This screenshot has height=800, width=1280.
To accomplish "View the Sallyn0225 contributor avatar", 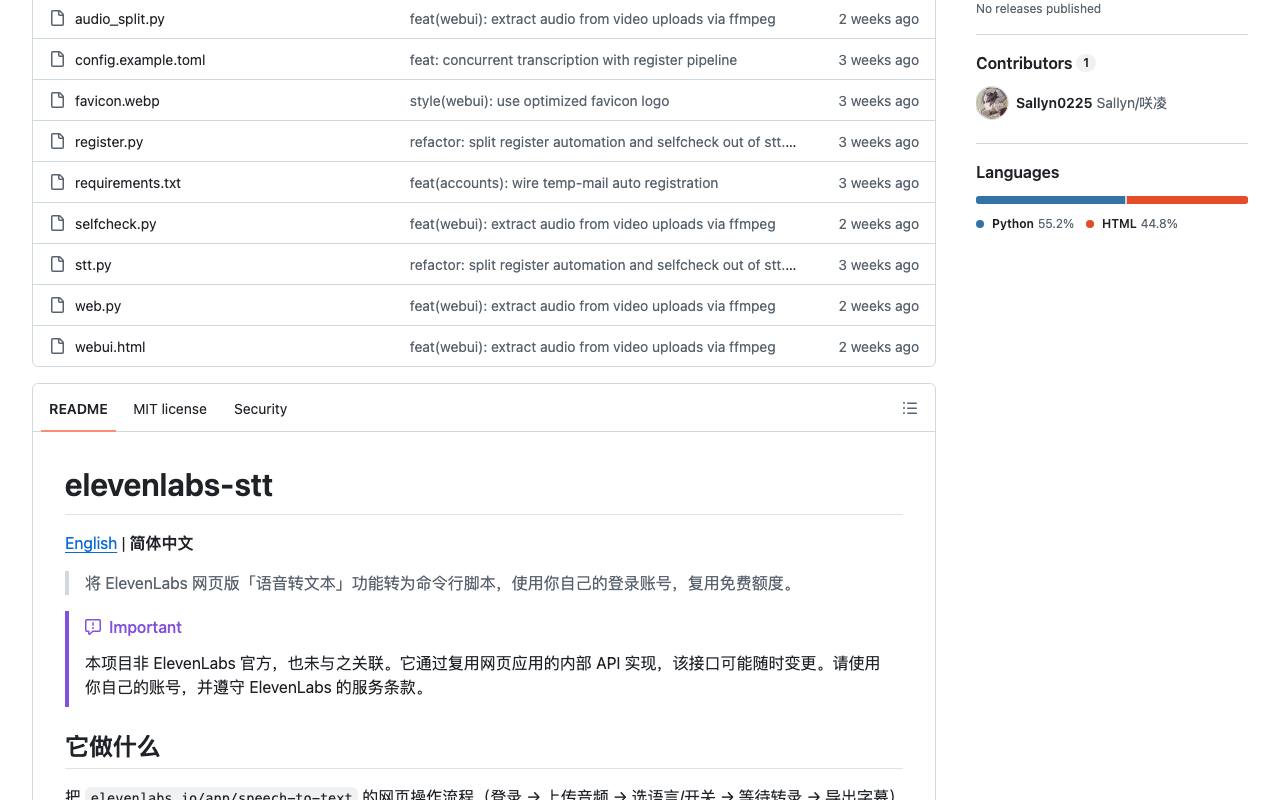I will (x=992, y=103).
